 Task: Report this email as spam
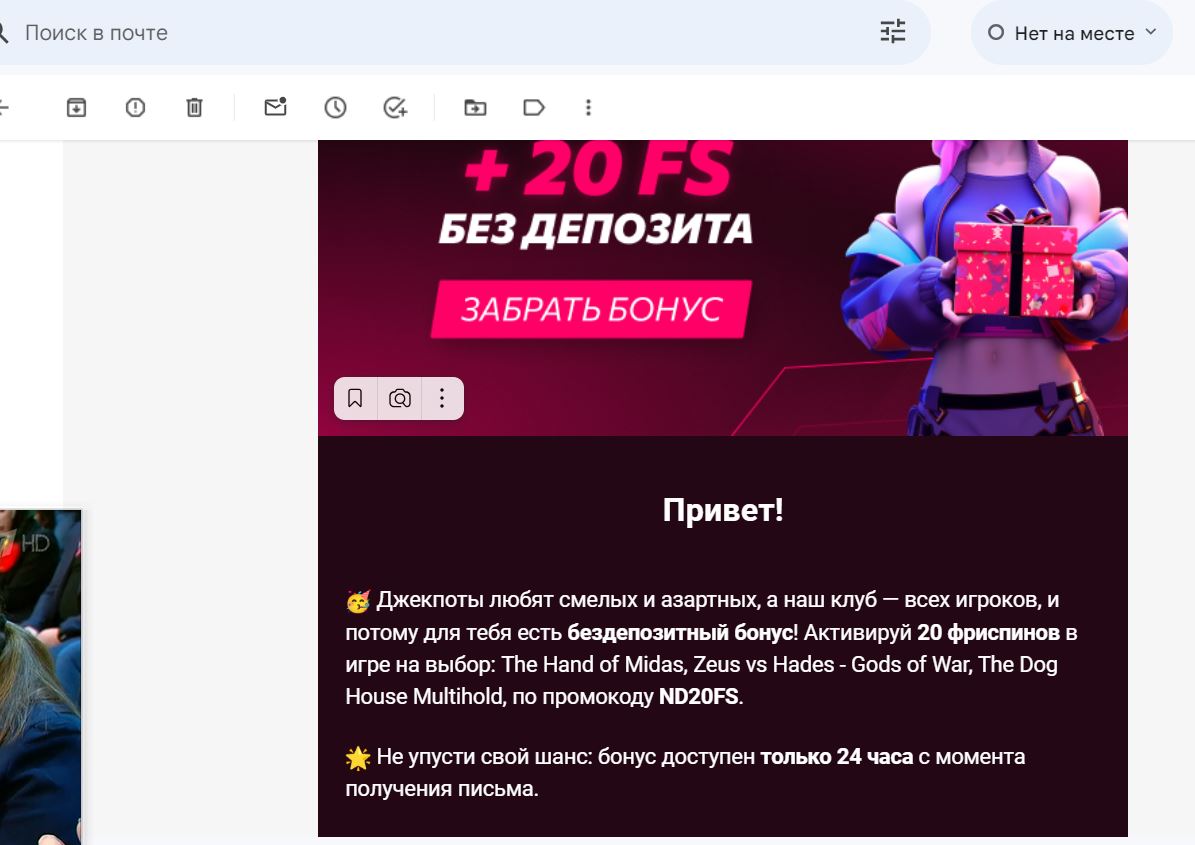click(135, 107)
